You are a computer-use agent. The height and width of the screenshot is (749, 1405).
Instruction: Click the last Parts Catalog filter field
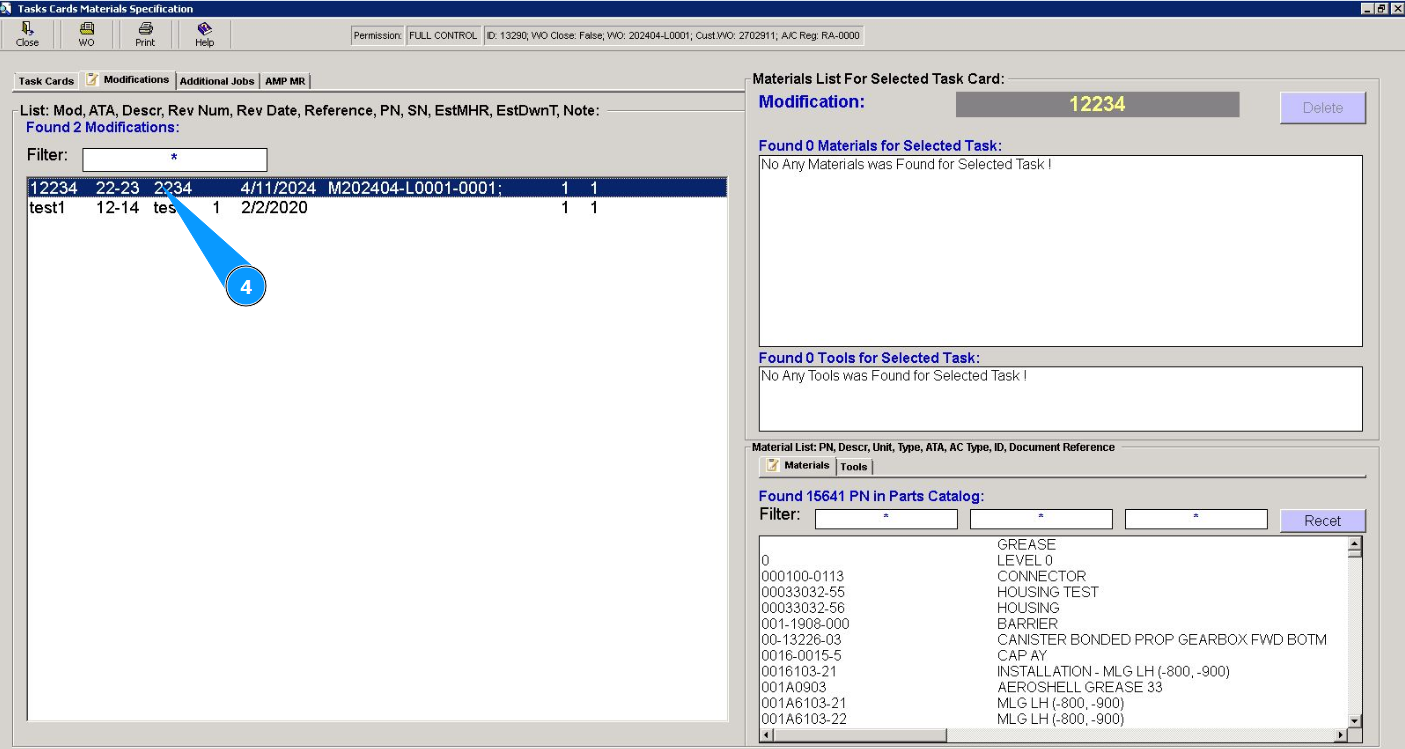(x=1196, y=519)
